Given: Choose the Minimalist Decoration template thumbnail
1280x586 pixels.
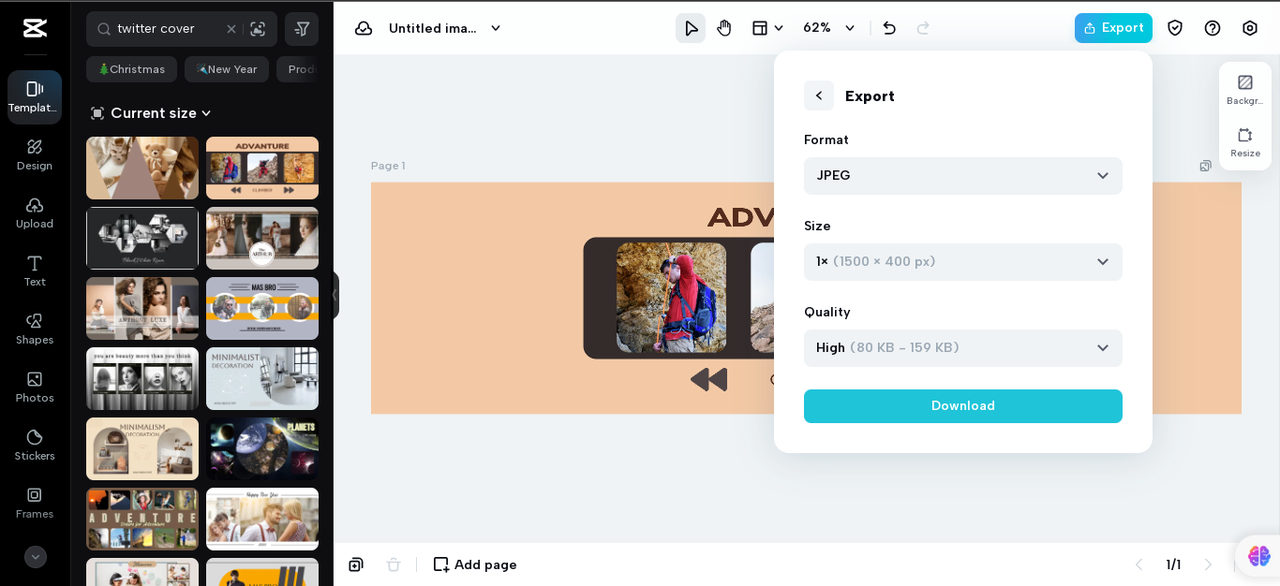Looking at the screenshot, I should pos(262,378).
